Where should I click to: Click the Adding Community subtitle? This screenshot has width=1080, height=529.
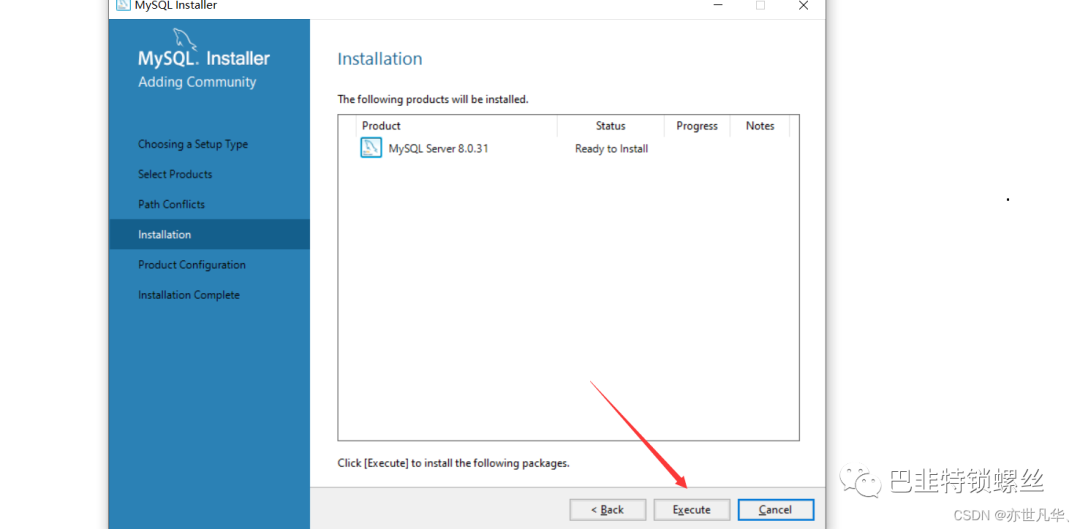tap(197, 82)
